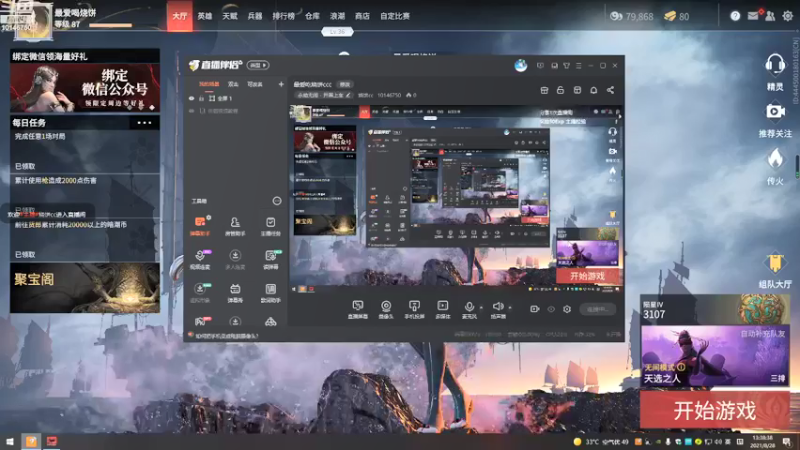The width and height of the screenshot is (800, 450).
Task: Add 多媒体 media source
Action: coord(442,309)
